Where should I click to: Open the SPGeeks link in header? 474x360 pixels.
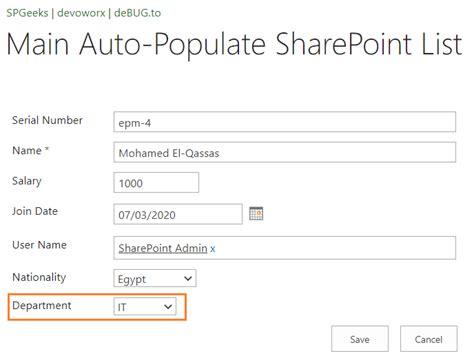tap(27, 13)
